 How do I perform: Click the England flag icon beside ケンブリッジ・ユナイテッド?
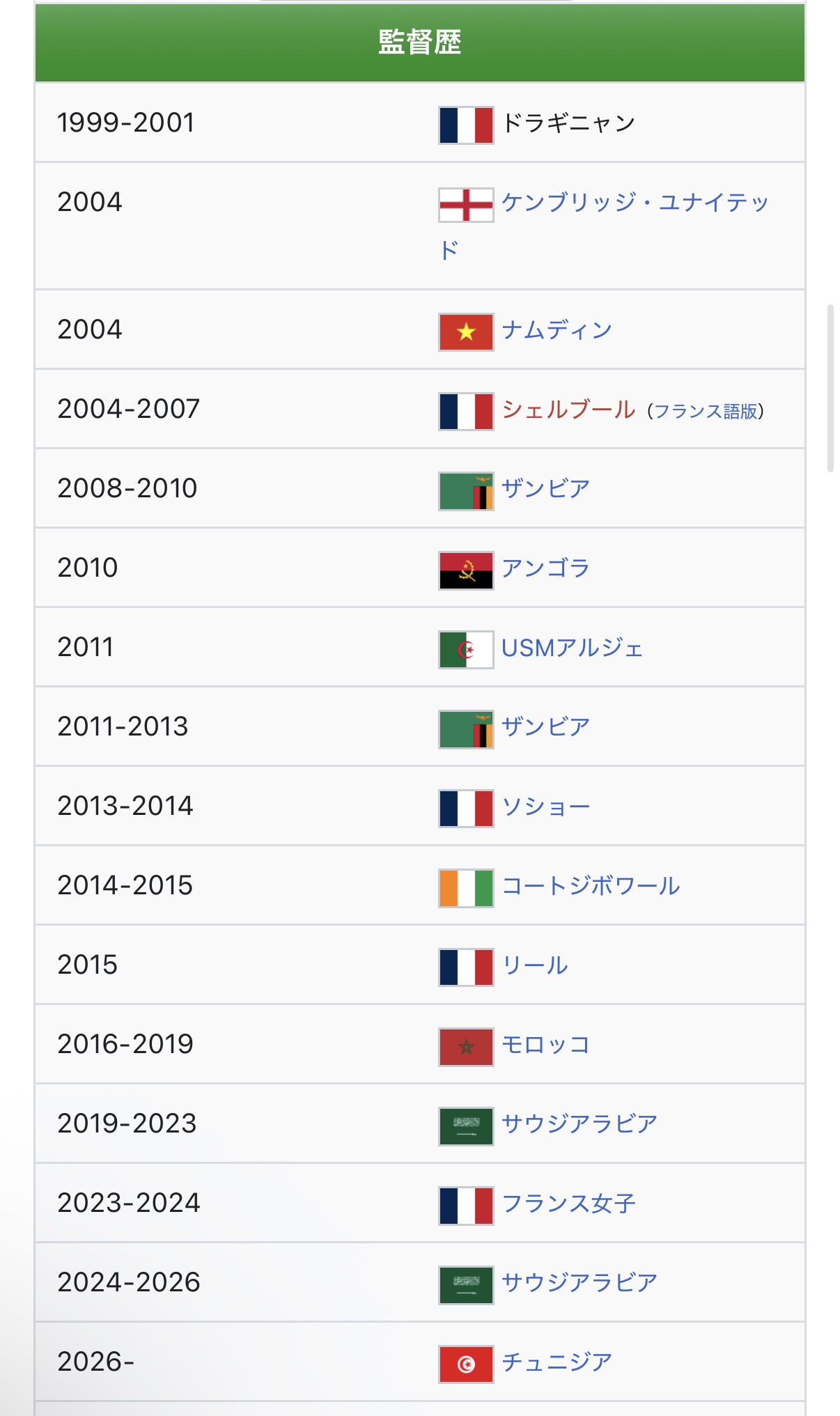point(466,205)
